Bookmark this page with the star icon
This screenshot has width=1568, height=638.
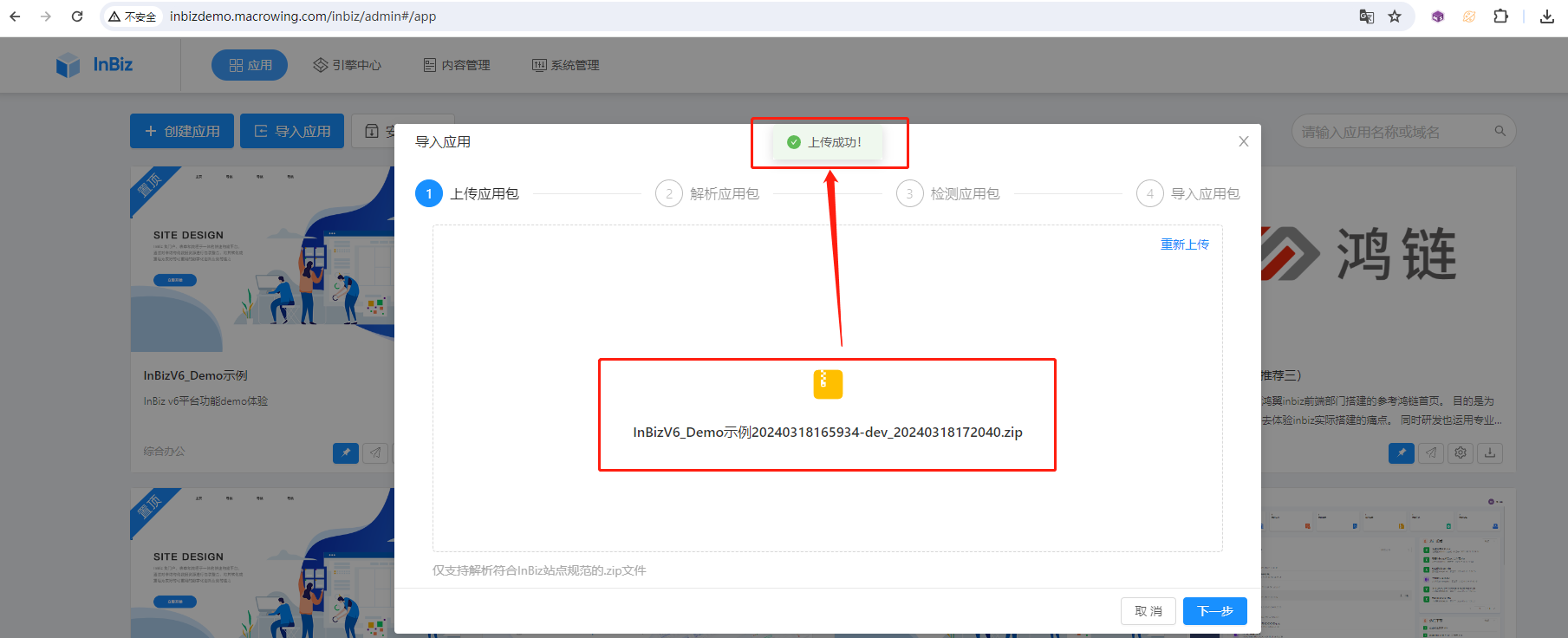point(1395,16)
